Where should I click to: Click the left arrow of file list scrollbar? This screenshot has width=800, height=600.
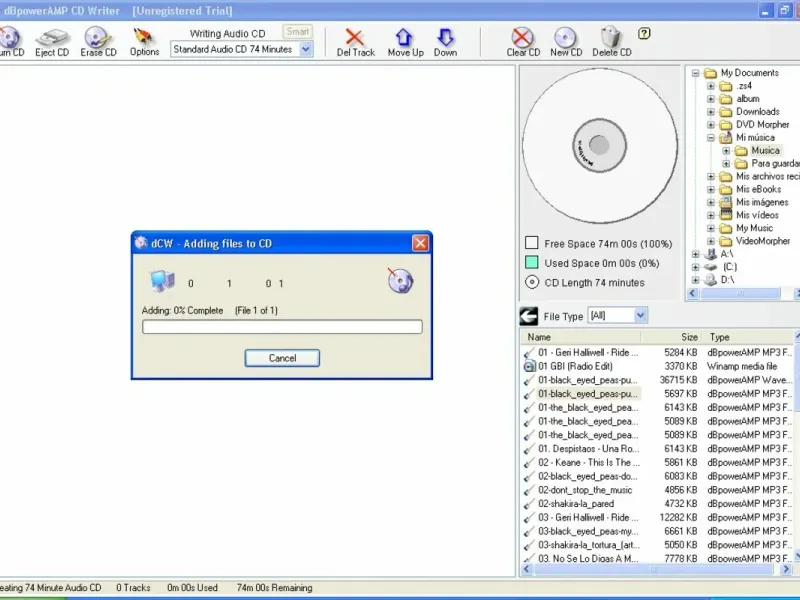[x=527, y=569]
